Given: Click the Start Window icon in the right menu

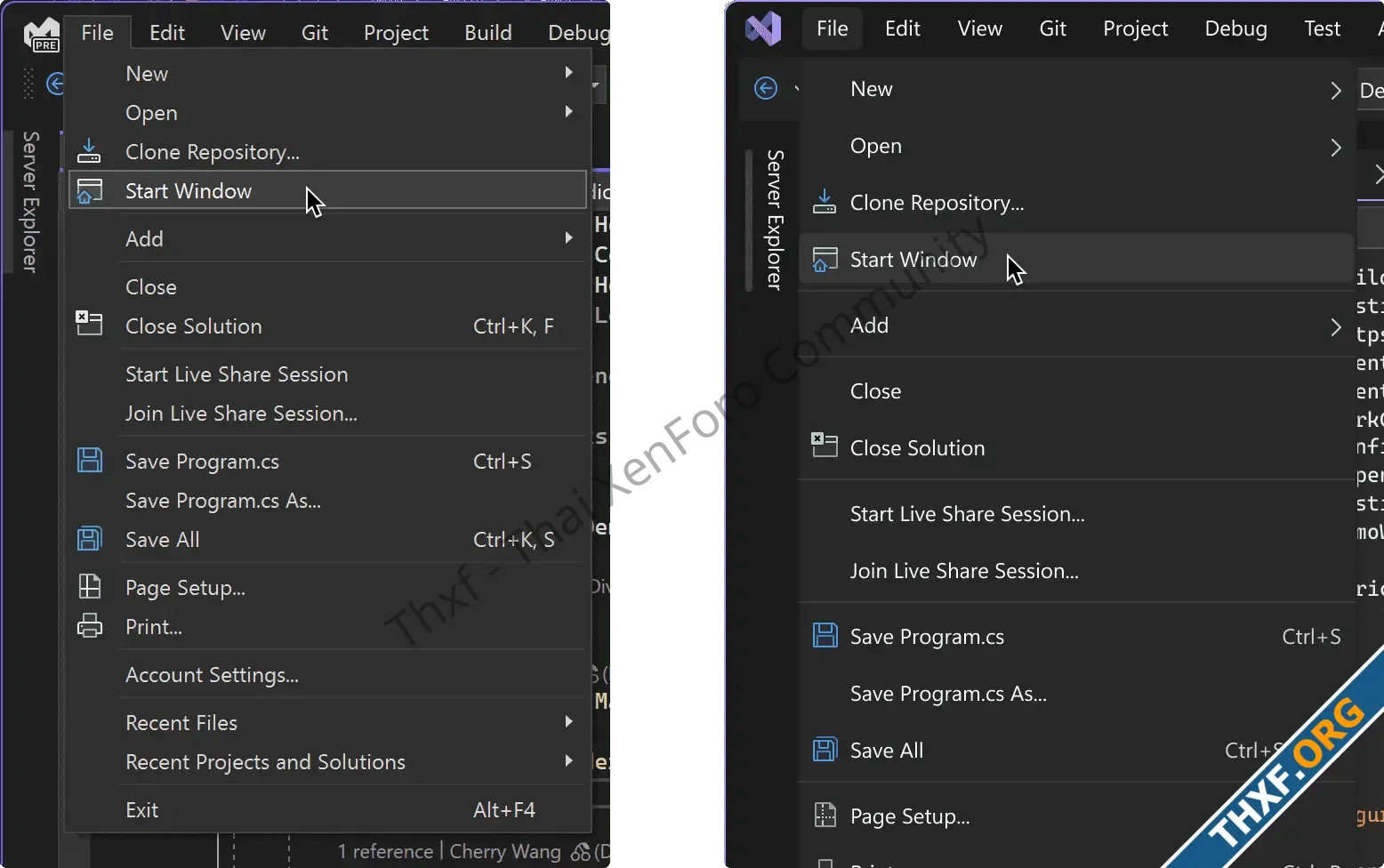Looking at the screenshot, I should [825, 260].
